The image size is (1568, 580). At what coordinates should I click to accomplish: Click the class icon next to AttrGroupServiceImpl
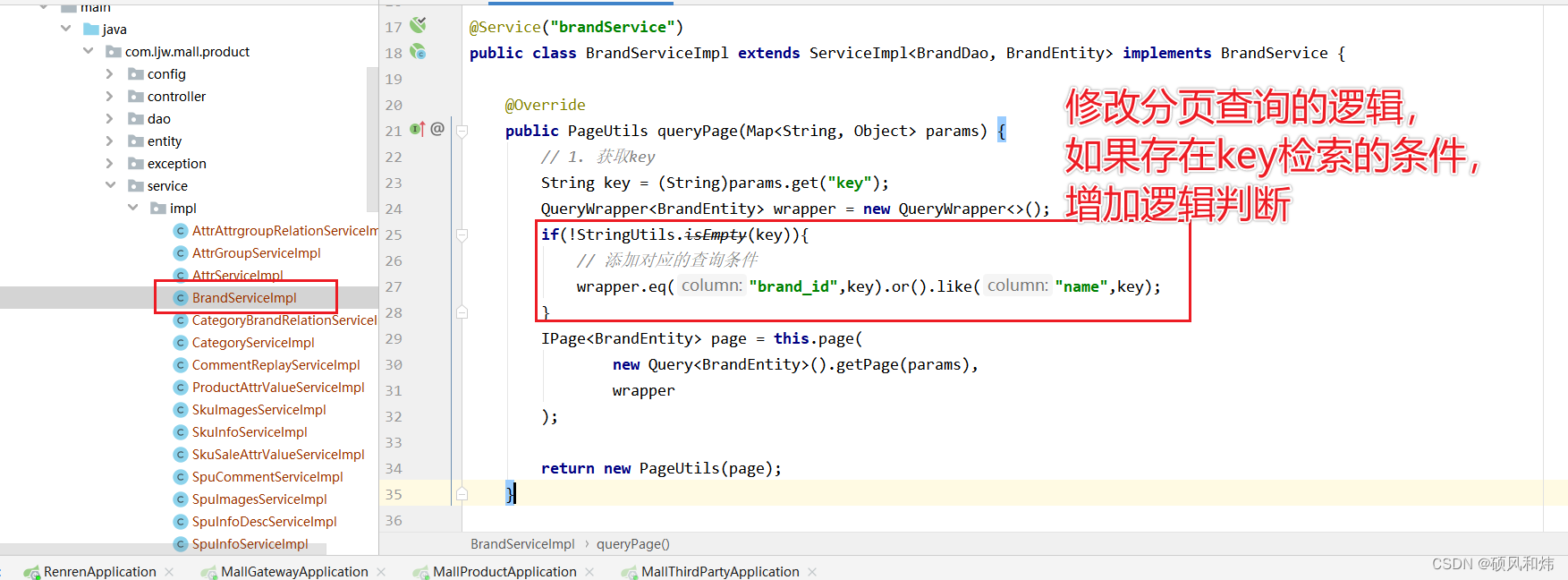(181, 253)
